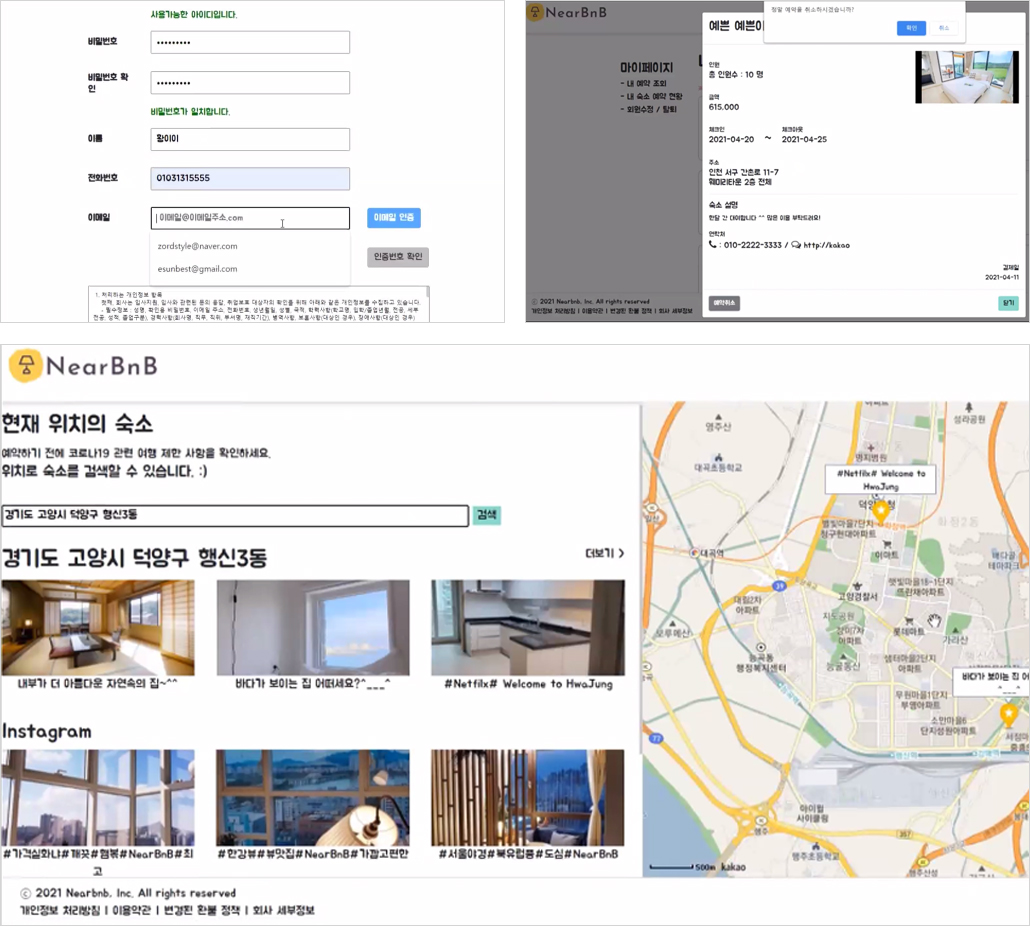Click the NearBnB logo in the reservation window
The image size is (1030, 926).
click(x=568, y=12)
